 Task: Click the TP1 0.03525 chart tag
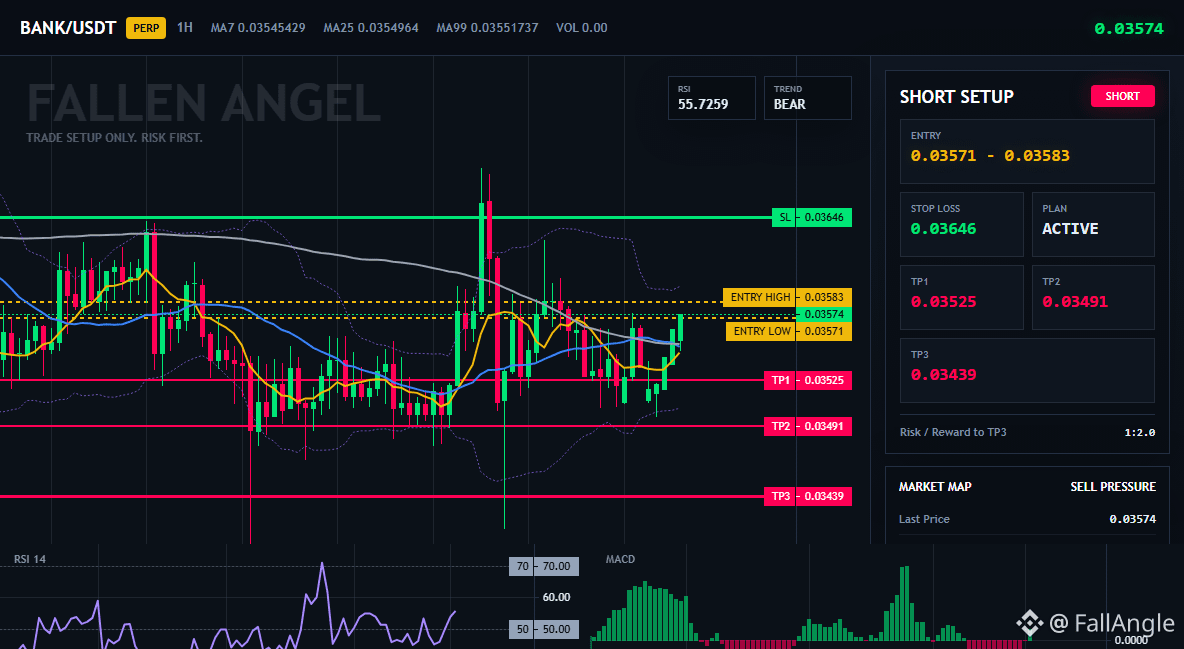point(807,380)
